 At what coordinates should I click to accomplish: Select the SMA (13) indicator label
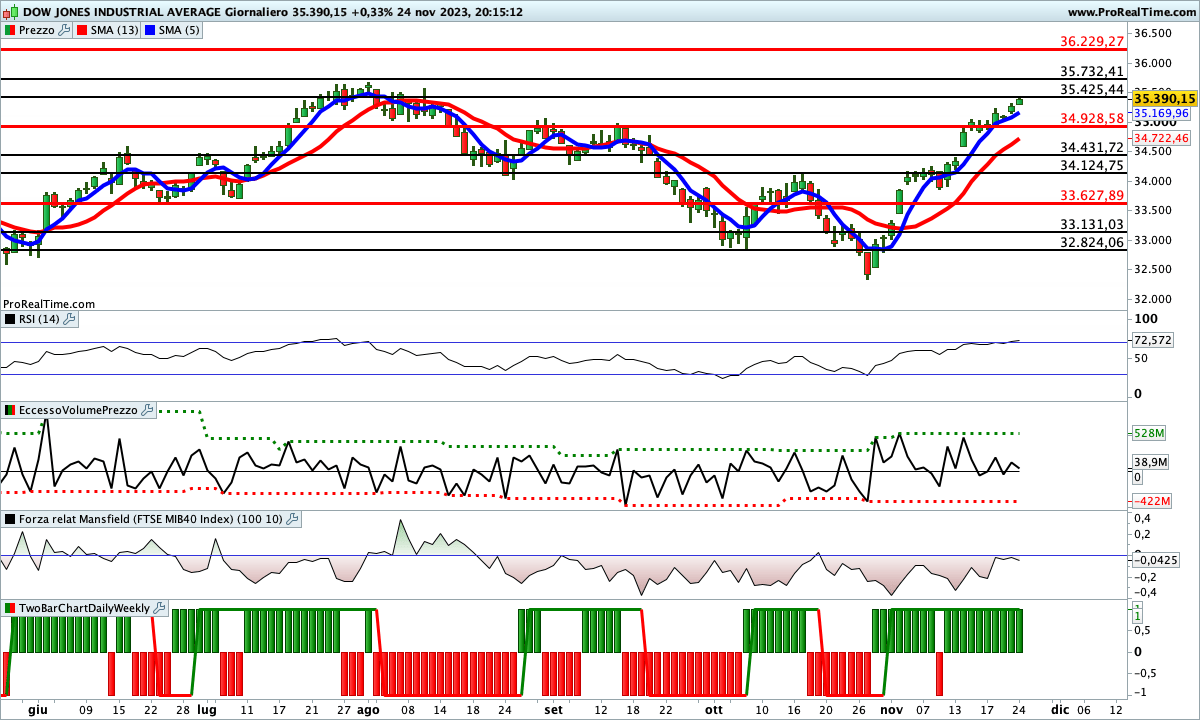116,30
